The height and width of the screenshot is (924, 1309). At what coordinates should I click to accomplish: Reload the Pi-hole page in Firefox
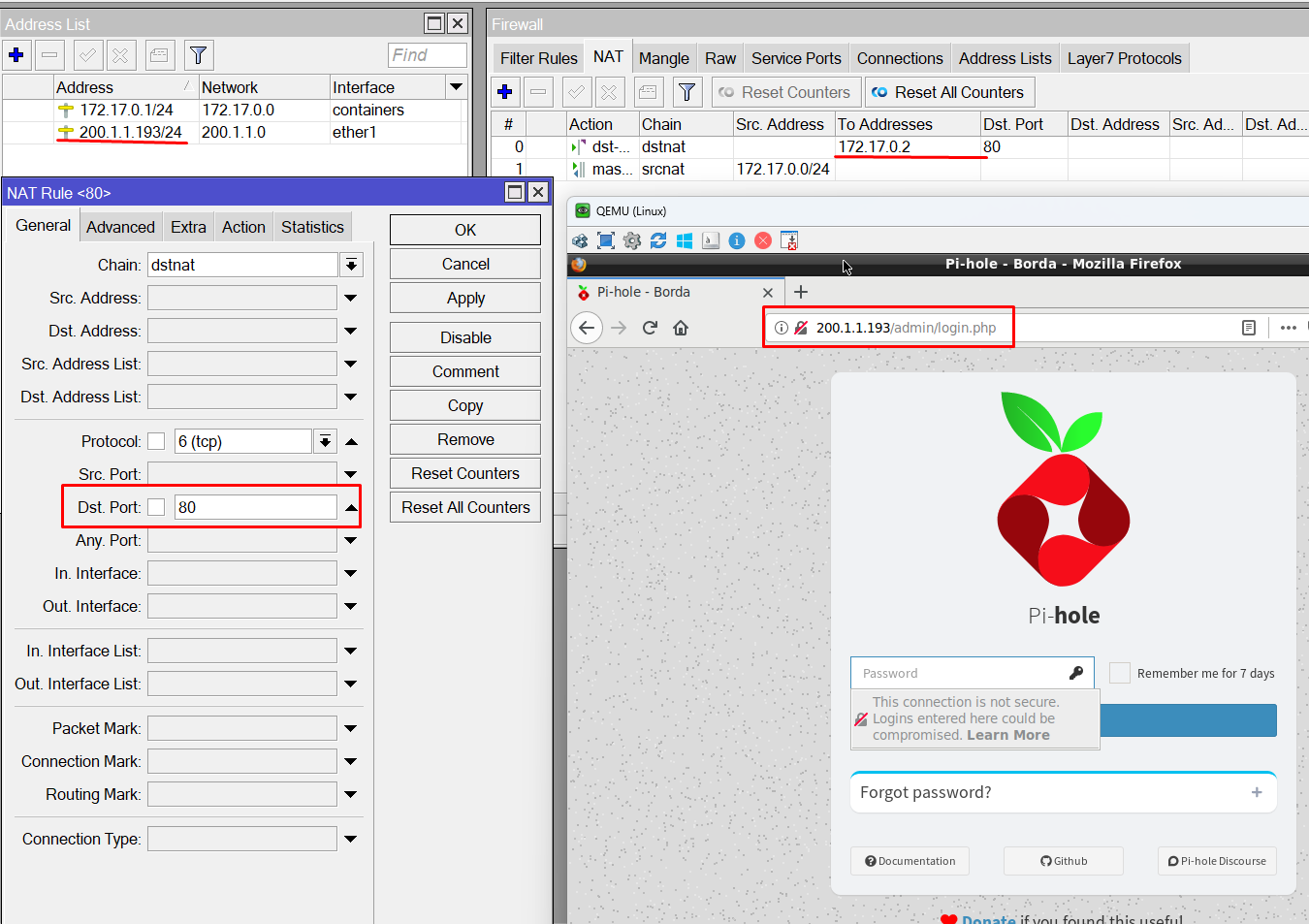(650, 328)
